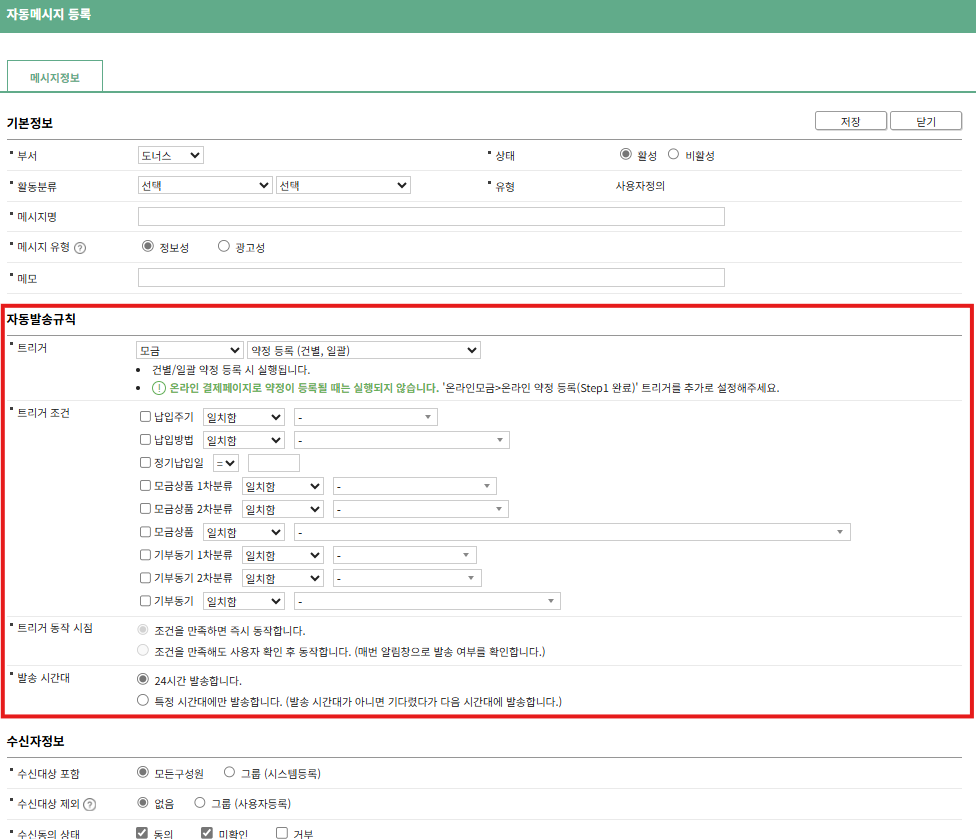976x839 pixels.
Task: Open 기부동기 1차분류 value dropdown
Action: (x=405, y=555)
